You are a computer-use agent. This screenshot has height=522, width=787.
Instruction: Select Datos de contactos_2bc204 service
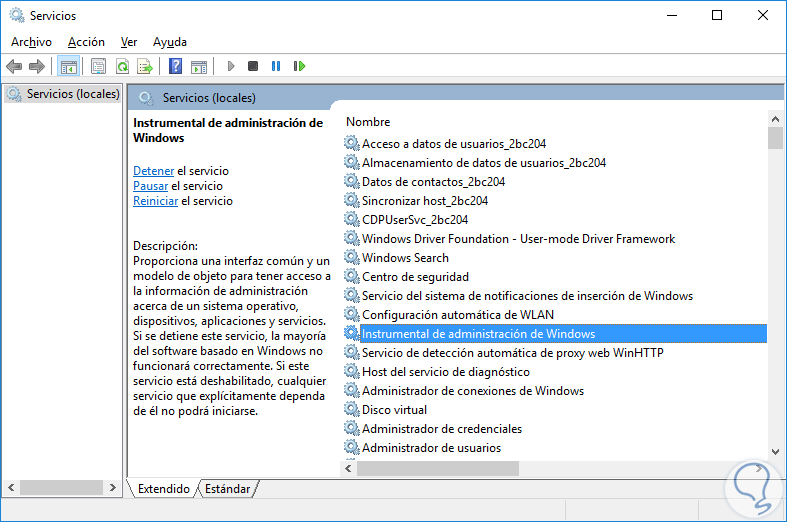434,182
